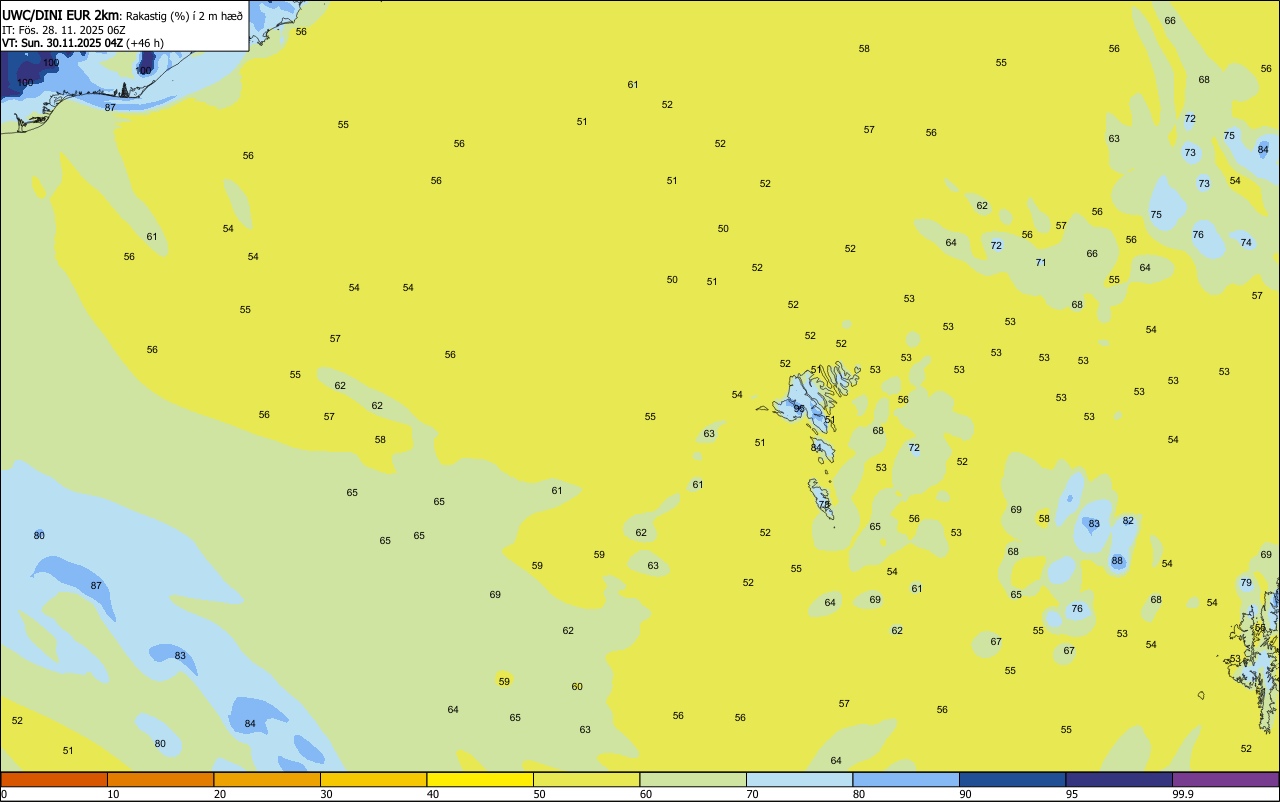Select the dark blue 90–95 legend segment
This screenshot has height=802, width=1280.
point(1012,779)
